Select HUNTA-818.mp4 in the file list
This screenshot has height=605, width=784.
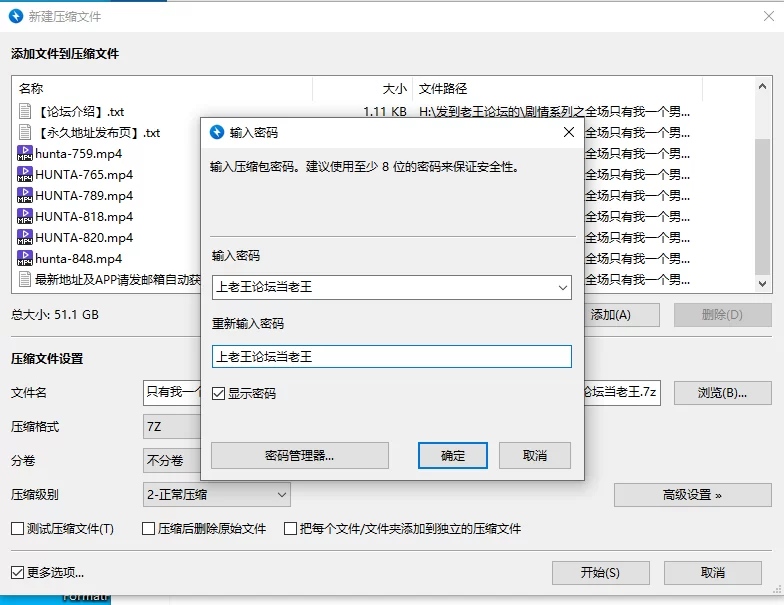84,216
